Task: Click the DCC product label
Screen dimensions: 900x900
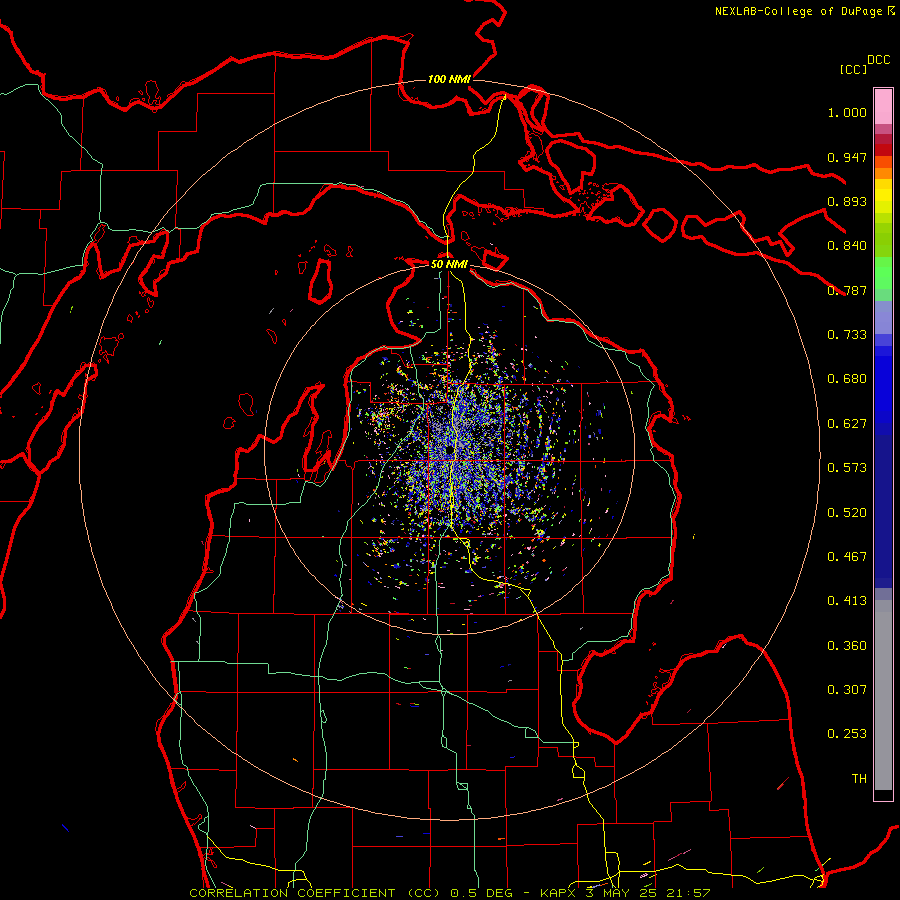Action: coord(878,60)
